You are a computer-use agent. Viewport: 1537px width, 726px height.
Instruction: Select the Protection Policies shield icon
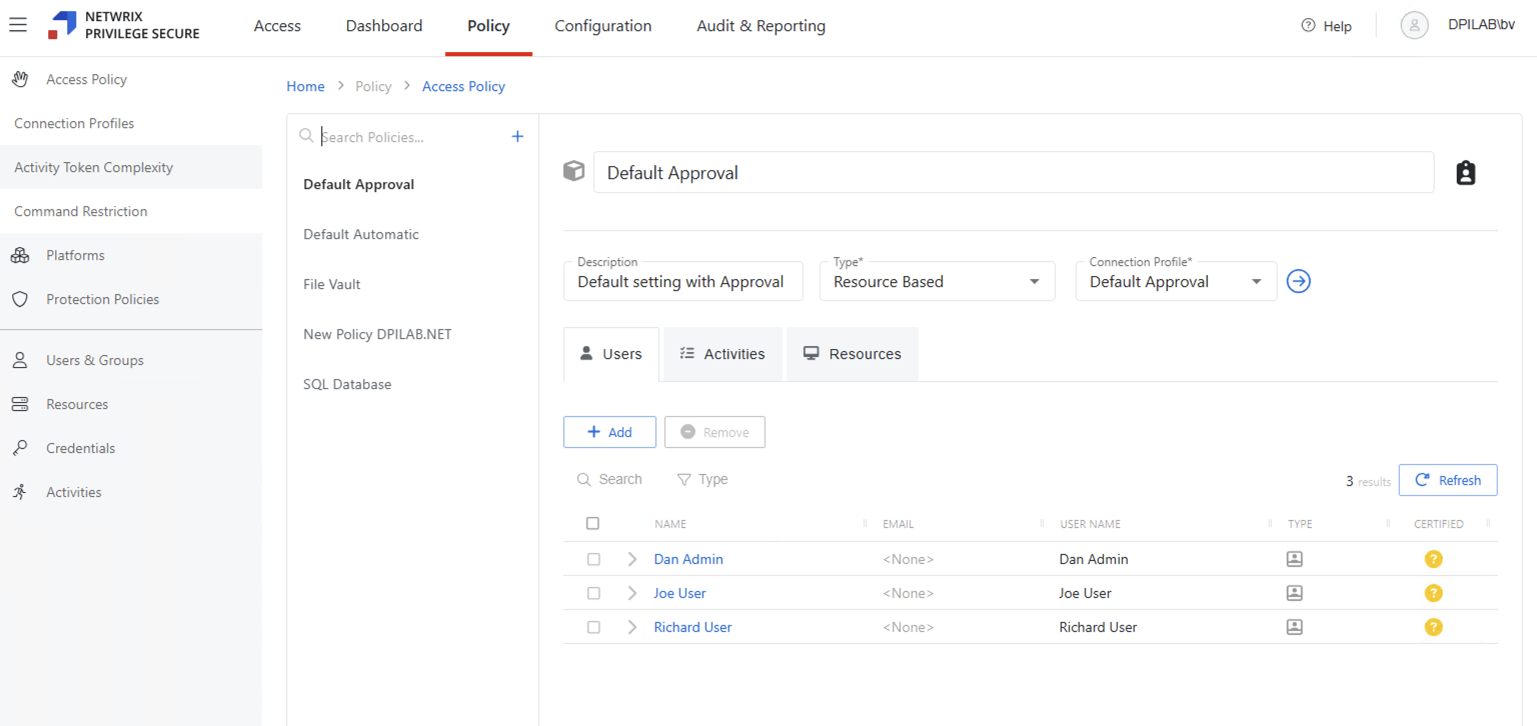point(20,299)
